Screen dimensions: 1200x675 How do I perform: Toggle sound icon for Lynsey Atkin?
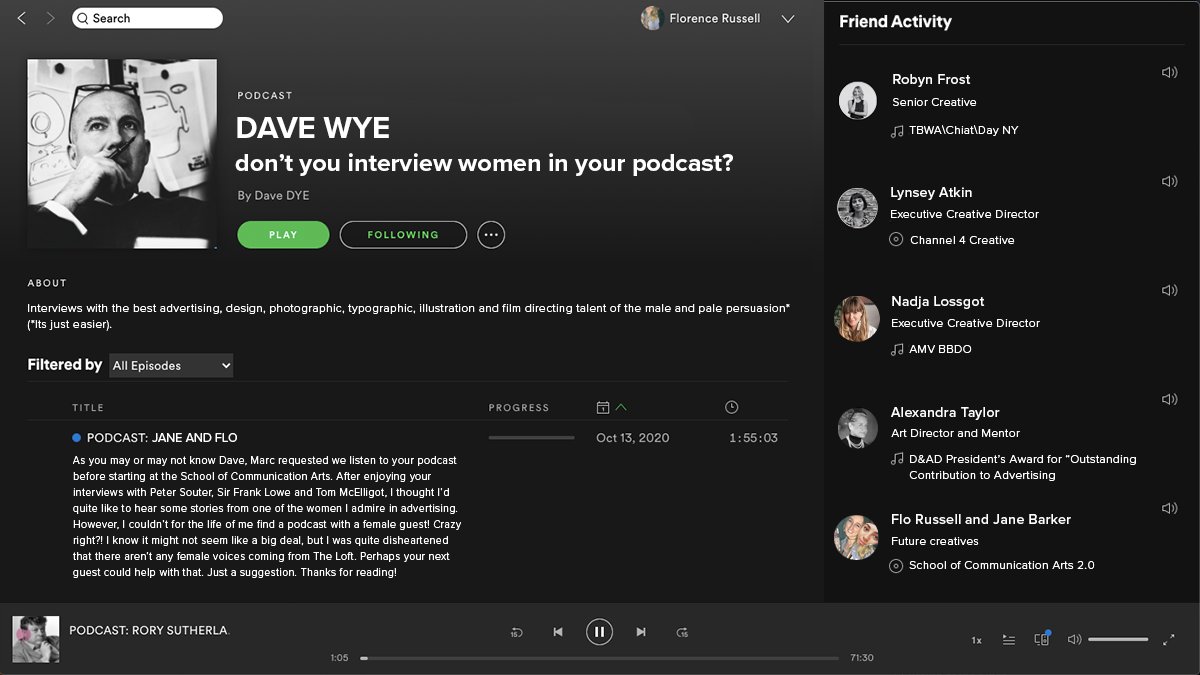pyautogui.click(x=1169, y=181)
